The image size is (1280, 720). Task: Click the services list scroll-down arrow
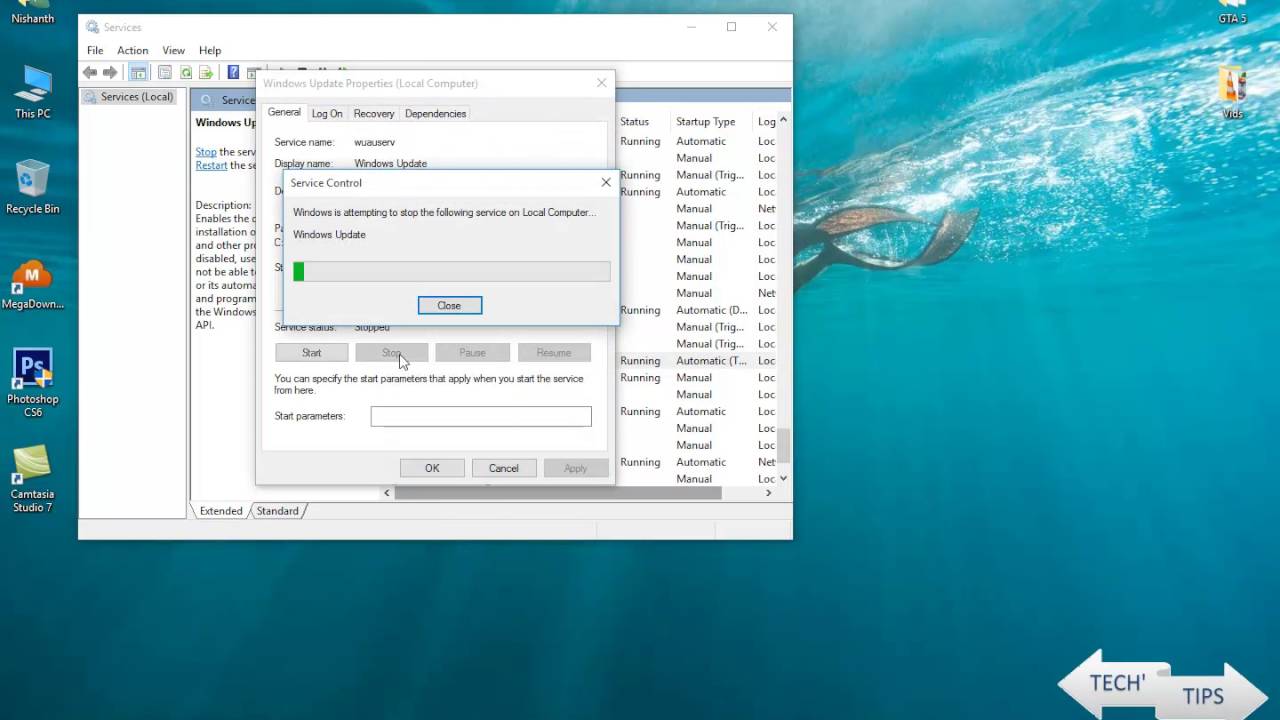pos(783,479)
